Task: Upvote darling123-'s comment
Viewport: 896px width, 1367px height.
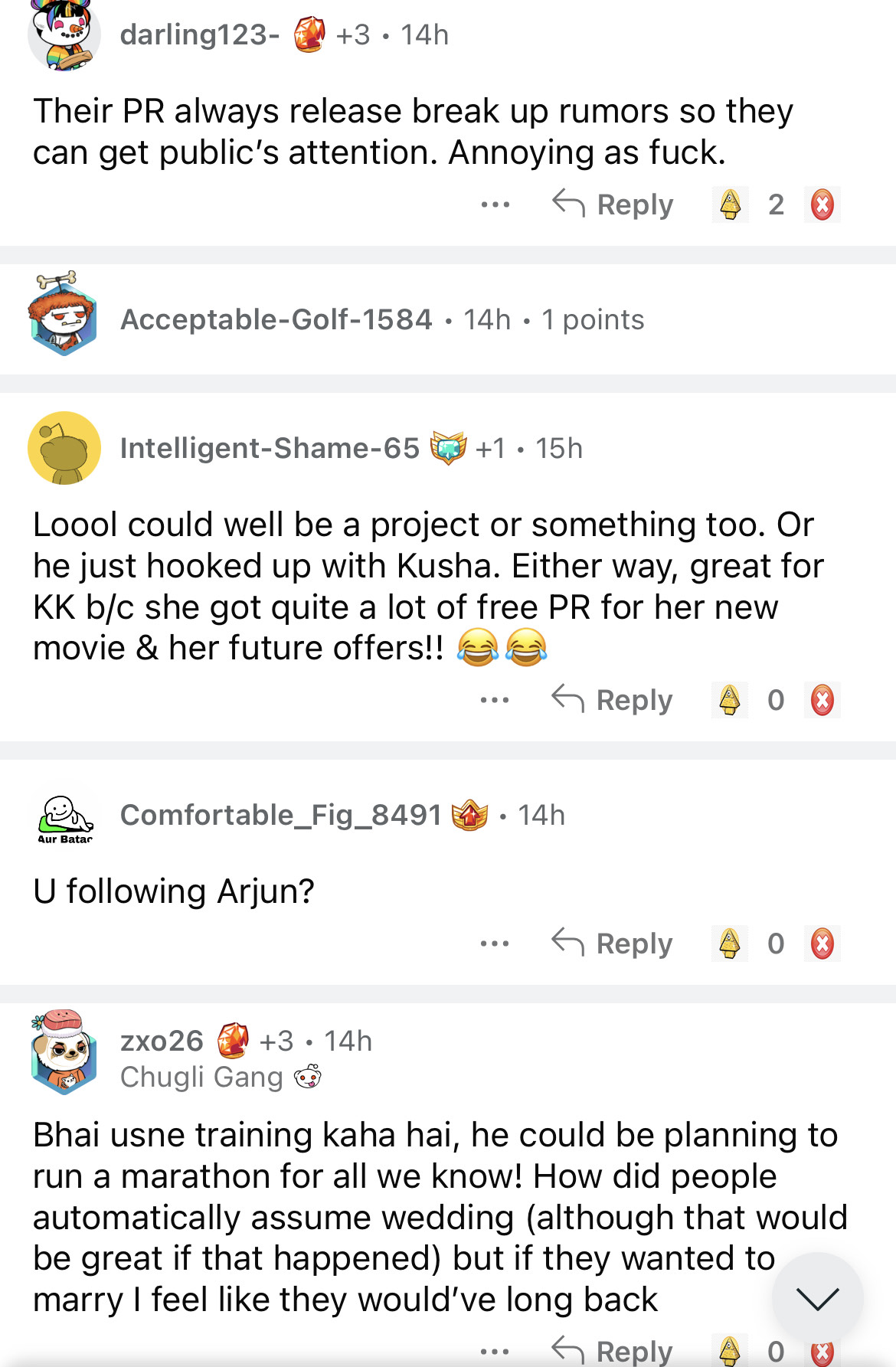Action: click(731, 205)
